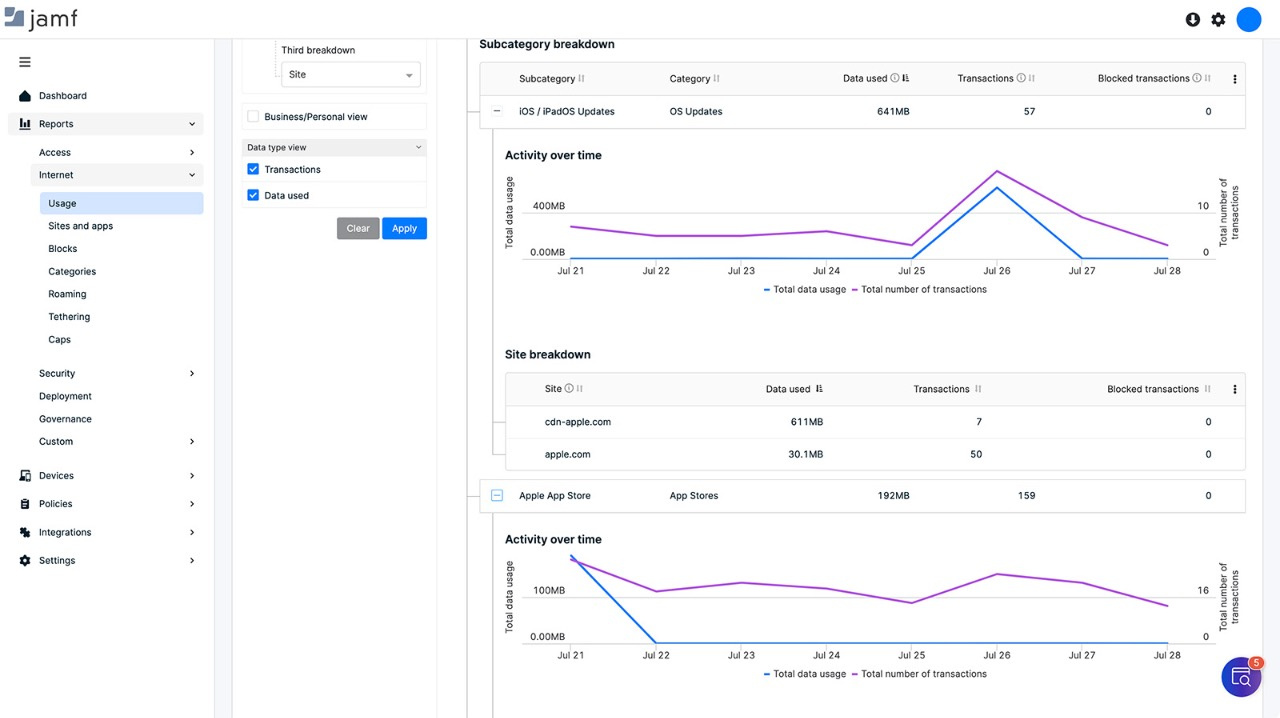Collapse the iOS / iPadOS Updates row
The height and width of the screenshot is (718, 1280).
497,112
